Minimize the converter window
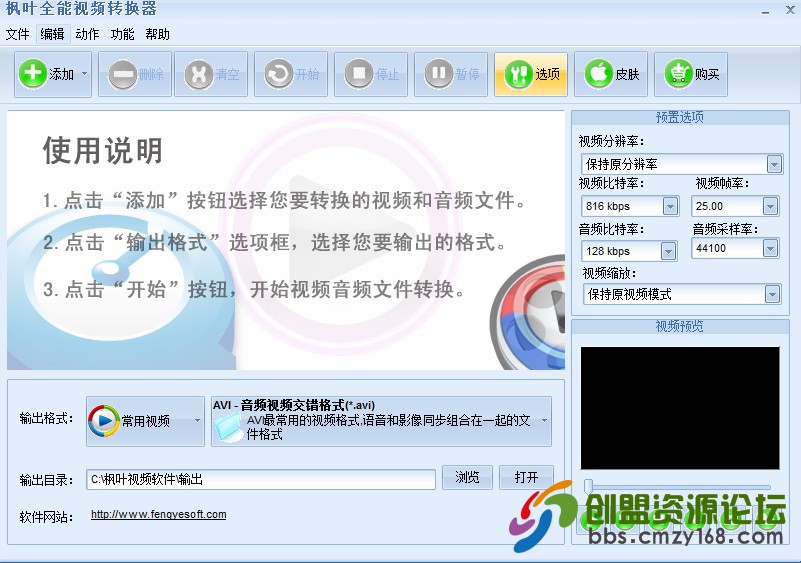Screen dimensions: 801x563 pos(765,11)
